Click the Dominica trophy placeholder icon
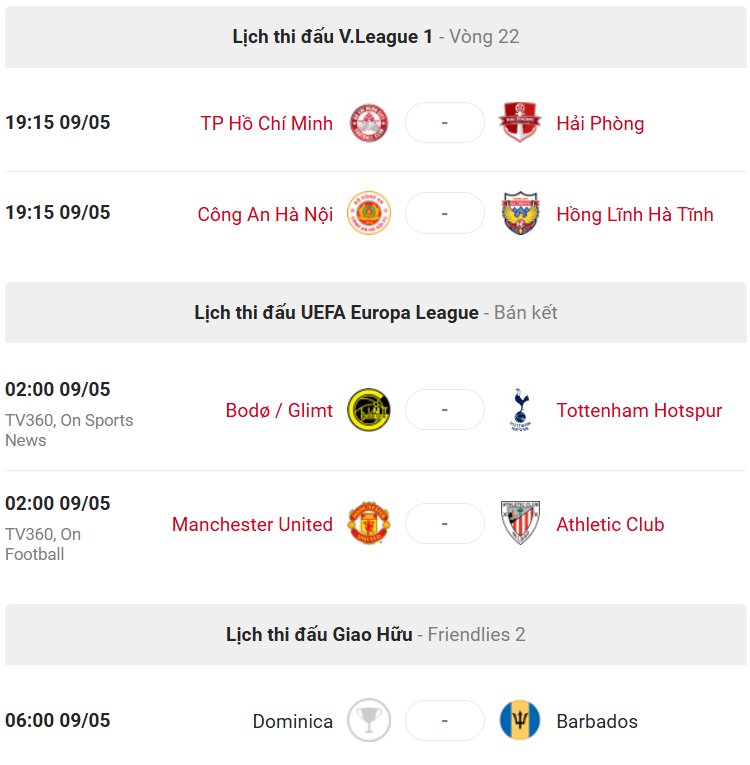Viewport: 750px width, 765px height. pyautogui.click(x=369, y=721)
